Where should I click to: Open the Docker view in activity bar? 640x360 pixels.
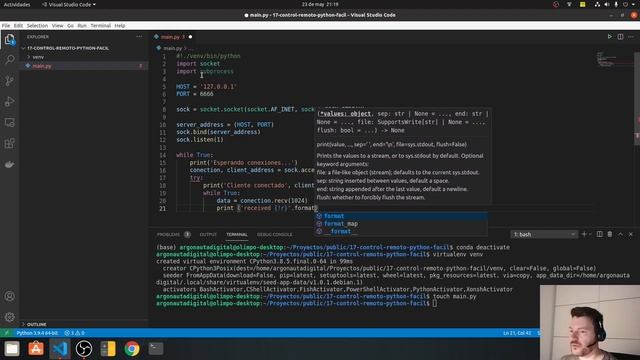coord(10,164)
